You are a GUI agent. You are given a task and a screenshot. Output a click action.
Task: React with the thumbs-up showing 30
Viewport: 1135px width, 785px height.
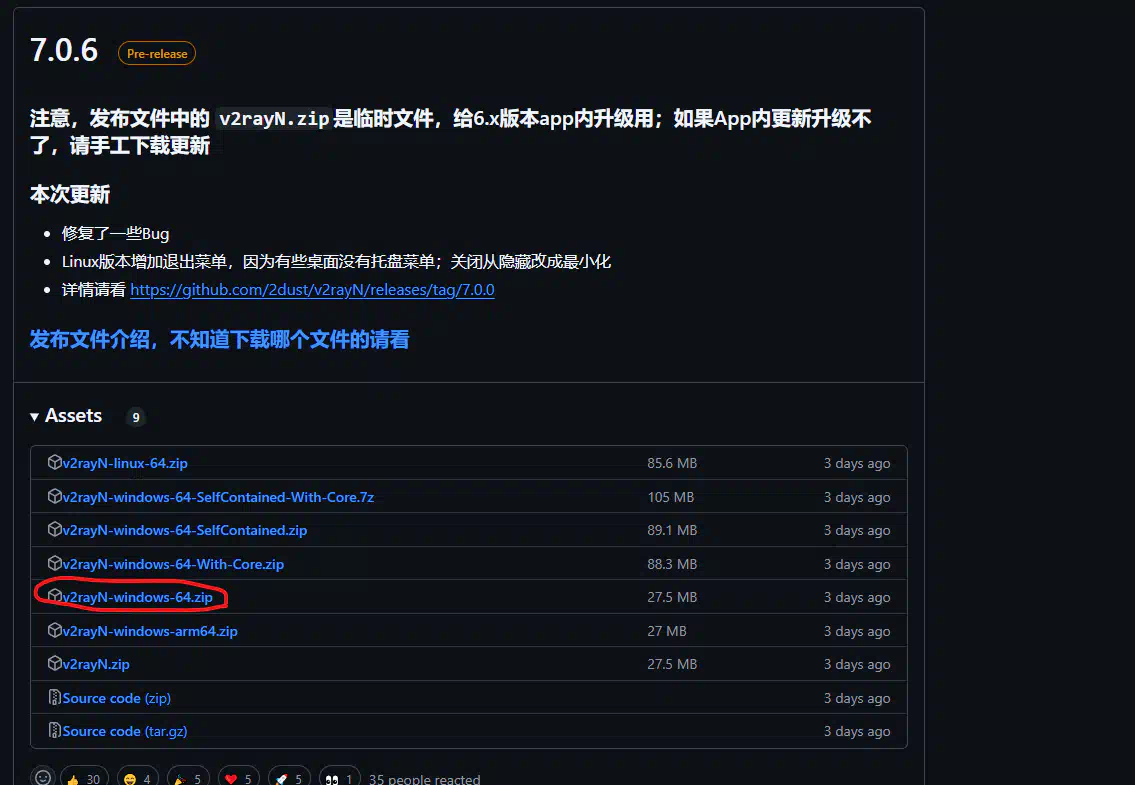[84, 778]
